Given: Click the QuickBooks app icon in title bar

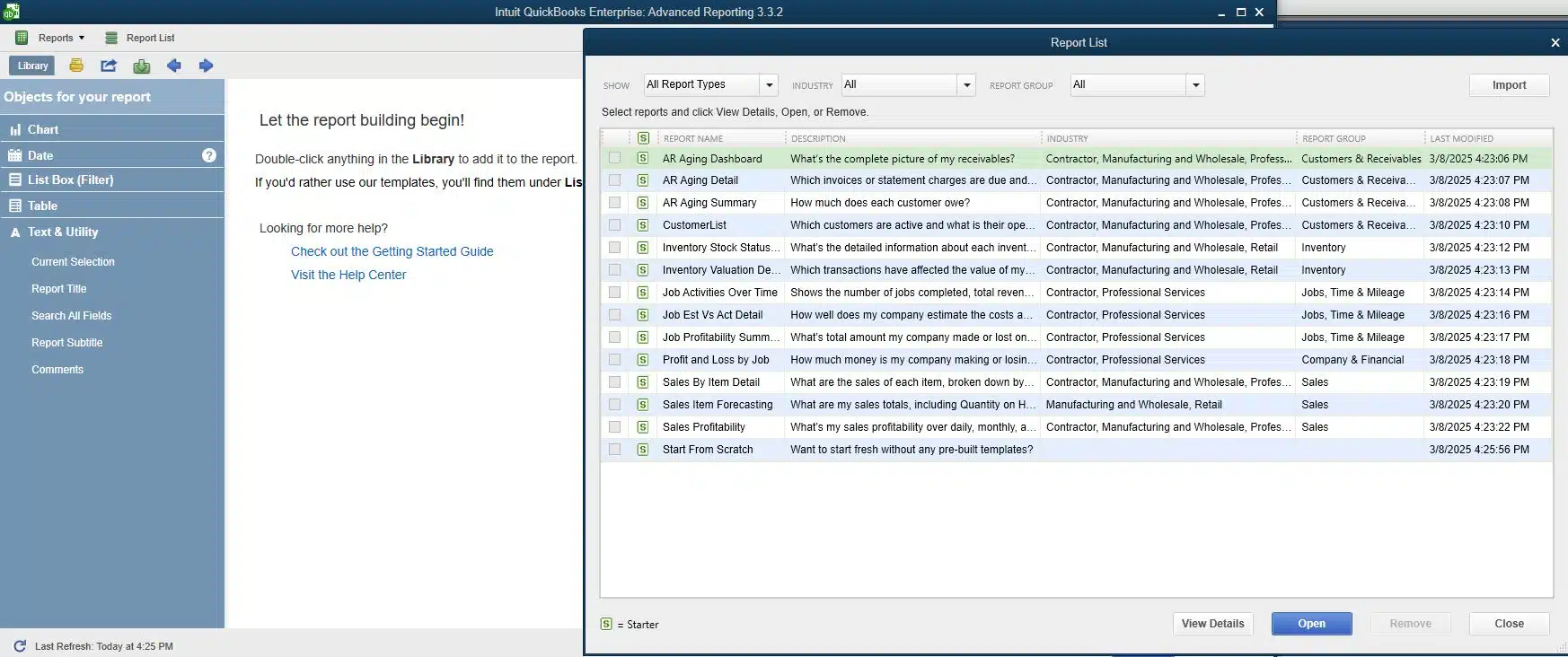Looking at the screenshot, I should click(11, 12).
